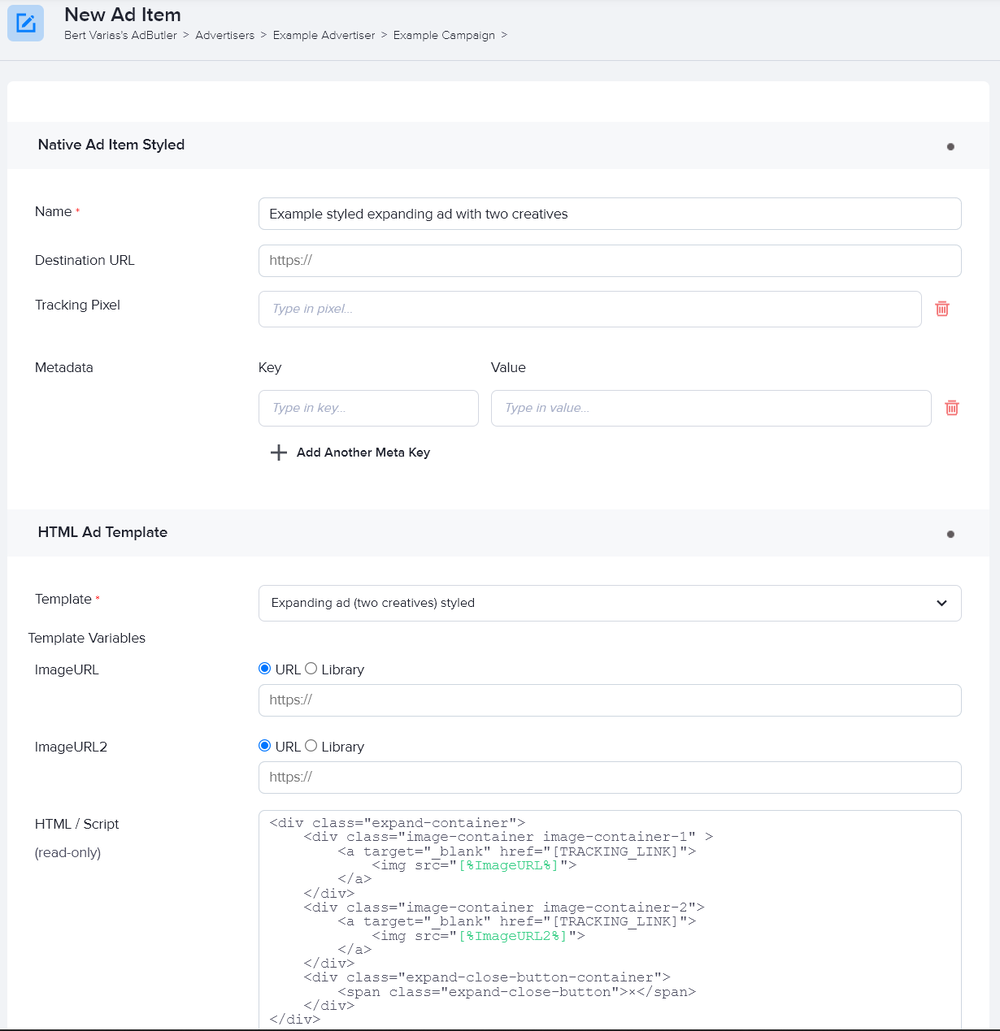Collapse Native Ad Item Styled section dot
The height and width of the screenshot is (1031, 1000).
[950, 147]
